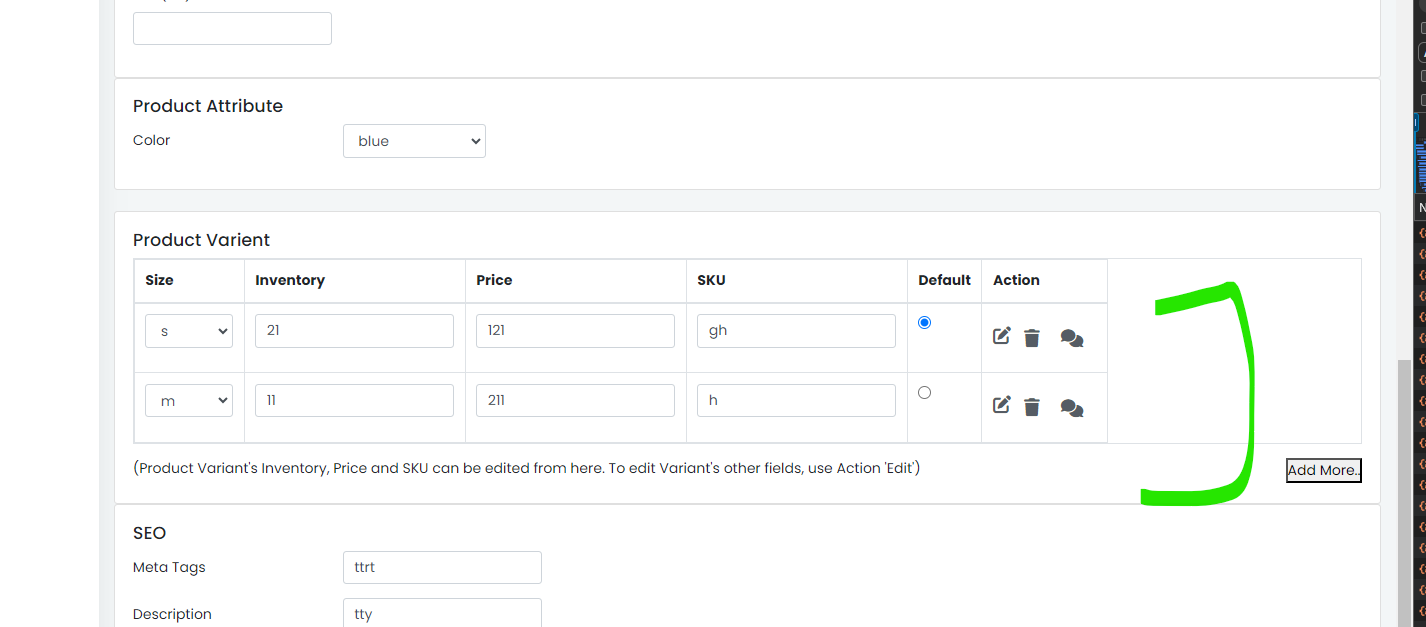Click the Price column header
1426x627 pixels.
pos(494,280)
